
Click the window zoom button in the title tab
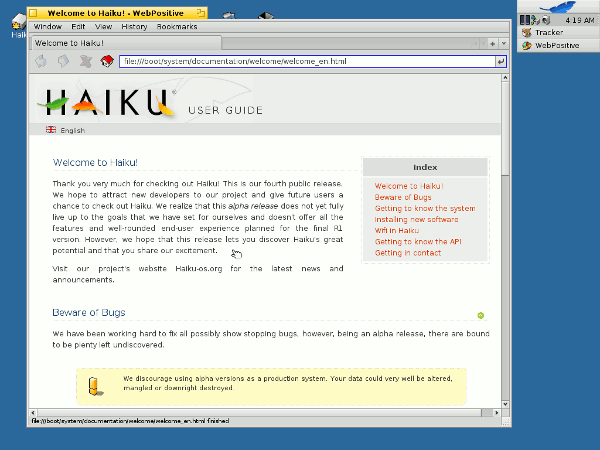click(201, 13)
